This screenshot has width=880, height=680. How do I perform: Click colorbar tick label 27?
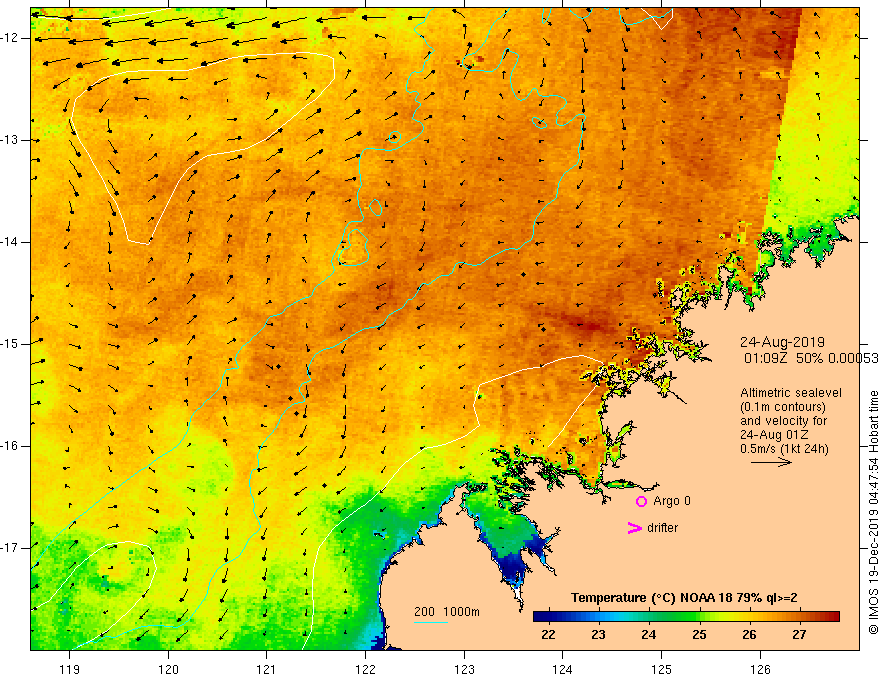[799, 635]
